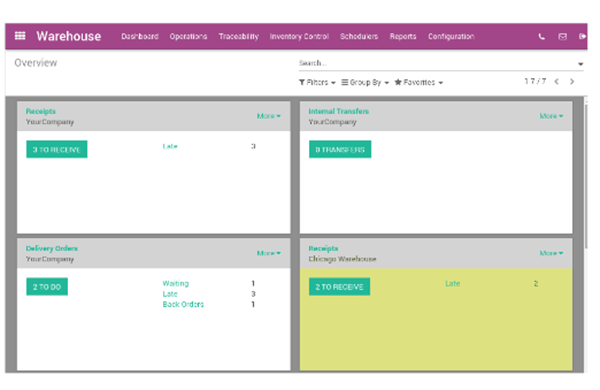
Task: Open the apps grid menu icon
Action: 20,36
